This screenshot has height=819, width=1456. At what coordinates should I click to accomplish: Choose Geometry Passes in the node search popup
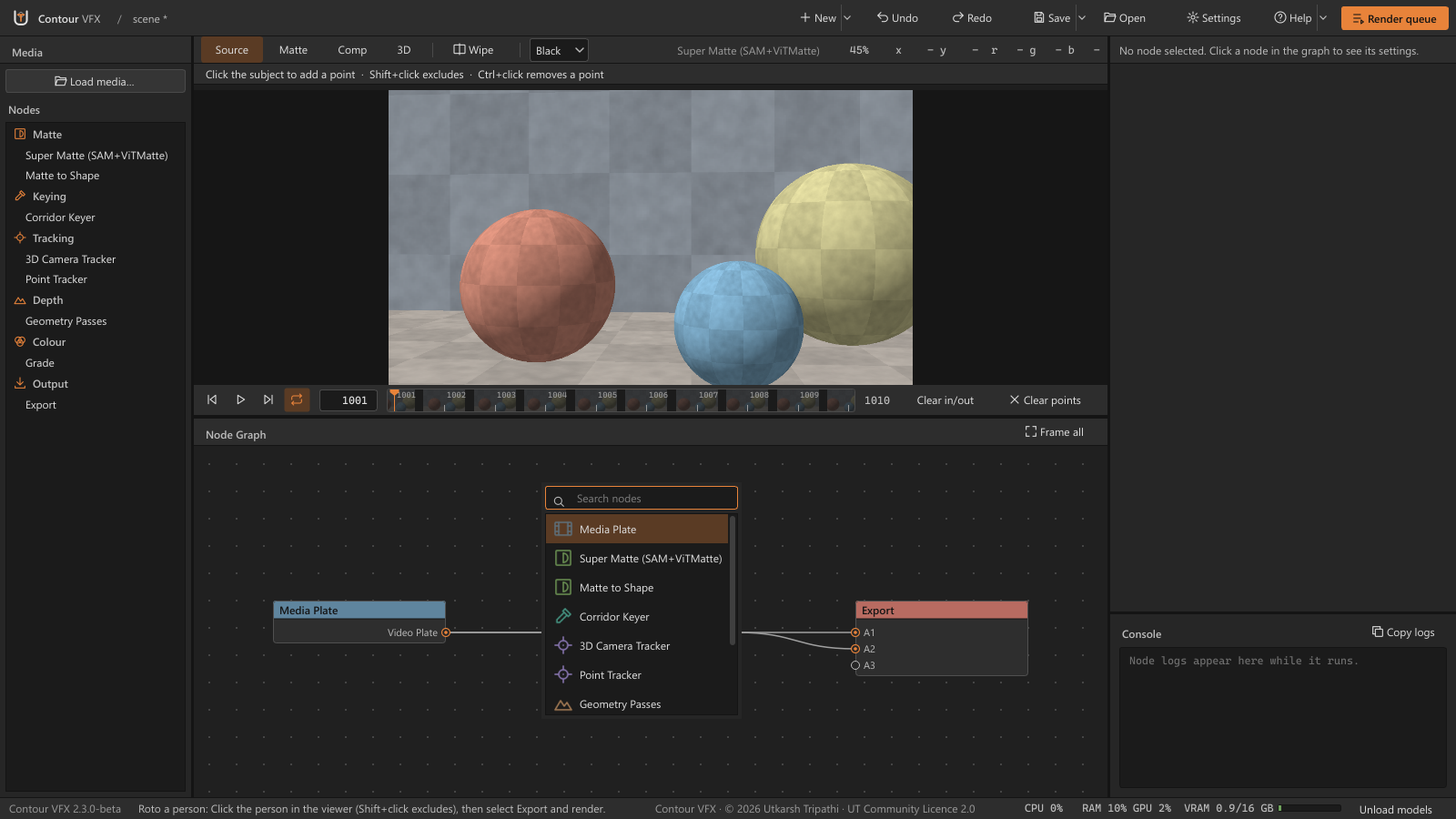[637, 704]
